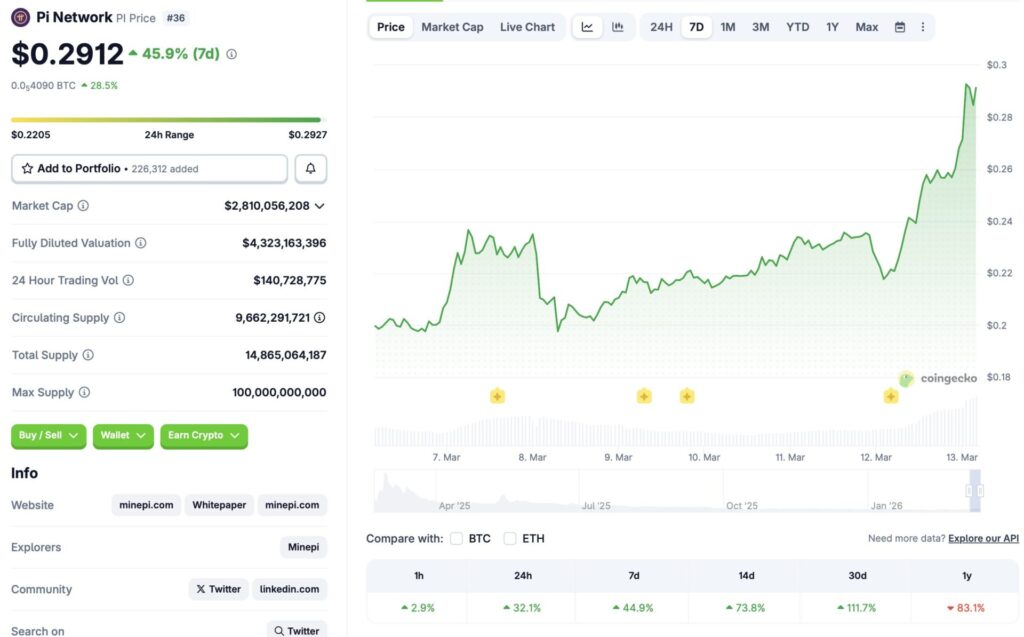Enable the ETH compare checkbox
The width and height of the screenshot is (1024, 637).
(x=510, y=538)
